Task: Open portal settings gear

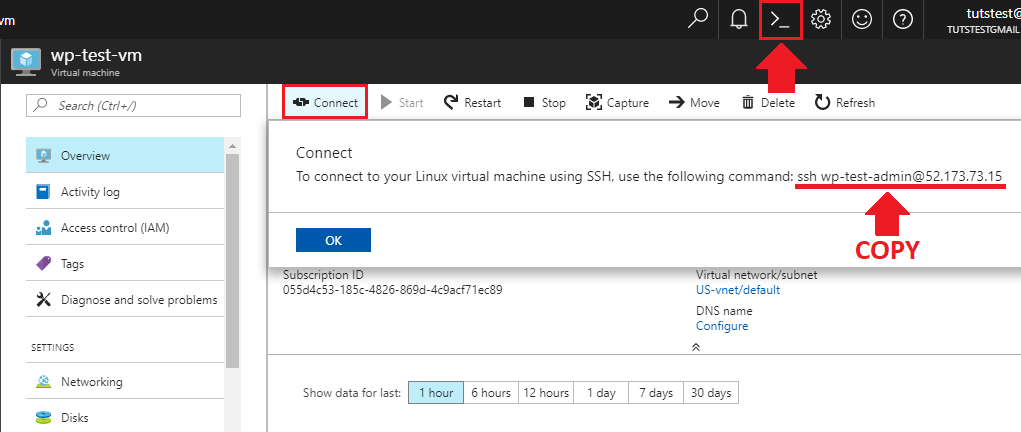Action: coord(820,20)
